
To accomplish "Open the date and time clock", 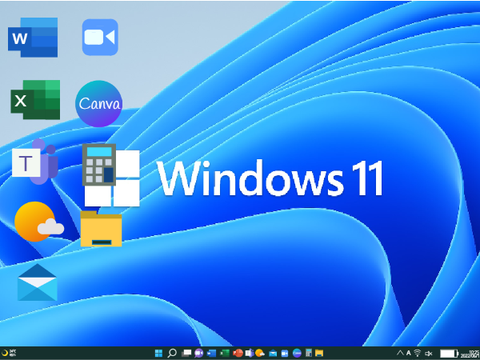I will click(x=470, y=353).
